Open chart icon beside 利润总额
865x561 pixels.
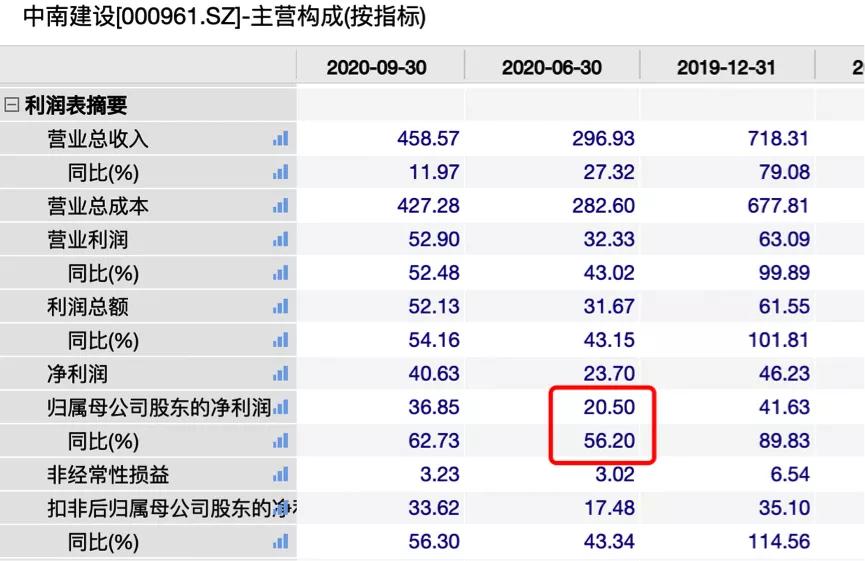pyautogui.click(x=280, y=306)
